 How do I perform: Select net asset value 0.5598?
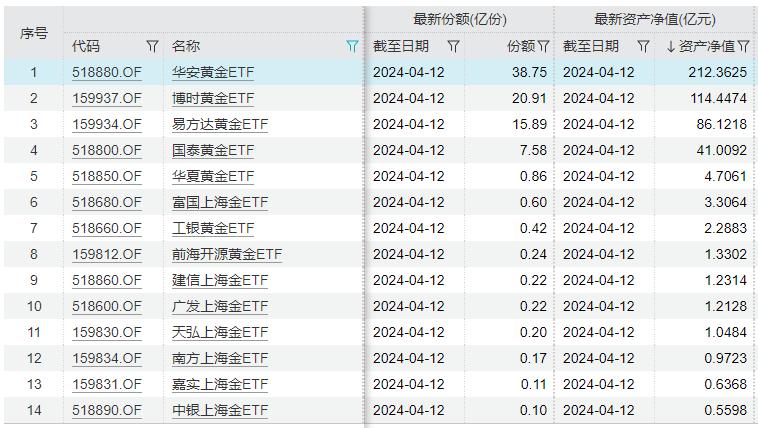(x=726, y=411)
